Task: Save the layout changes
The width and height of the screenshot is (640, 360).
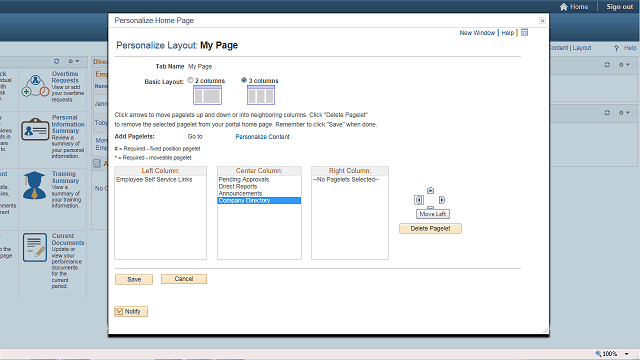Action: coord(134,280)
